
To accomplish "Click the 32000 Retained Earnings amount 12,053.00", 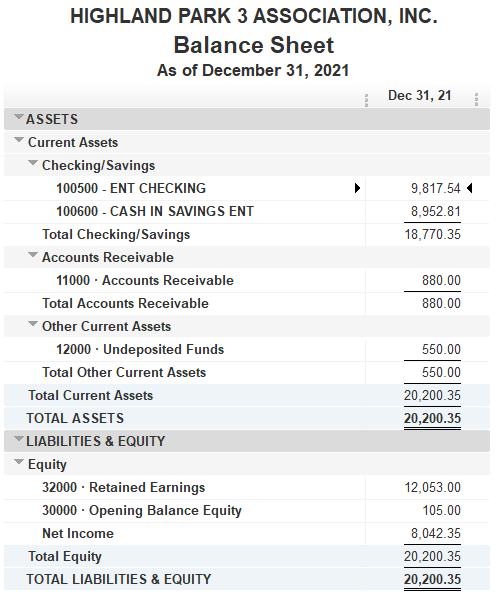I will (x=433, y=488).
